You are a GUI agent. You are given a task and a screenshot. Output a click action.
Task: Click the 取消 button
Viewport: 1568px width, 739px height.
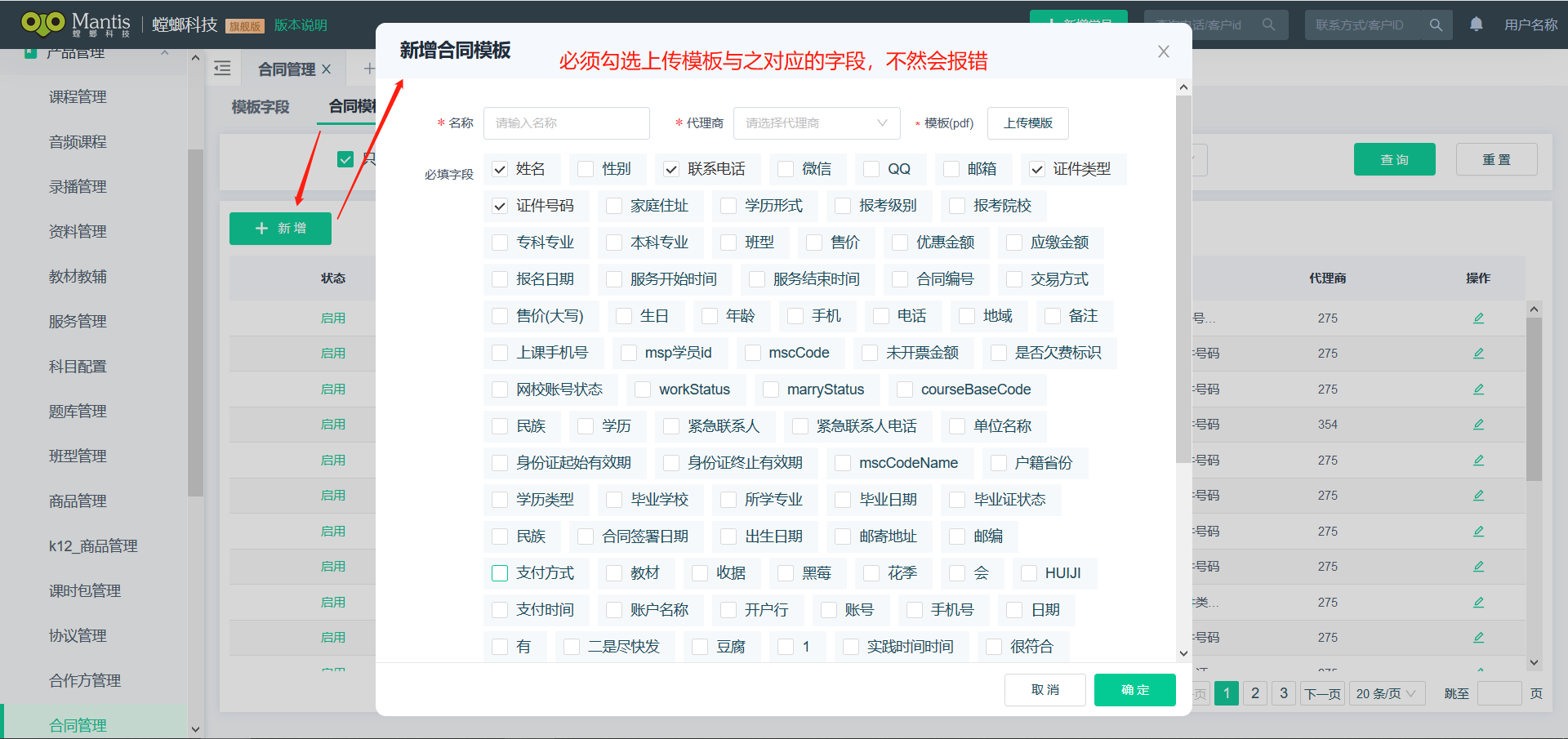1045,690
